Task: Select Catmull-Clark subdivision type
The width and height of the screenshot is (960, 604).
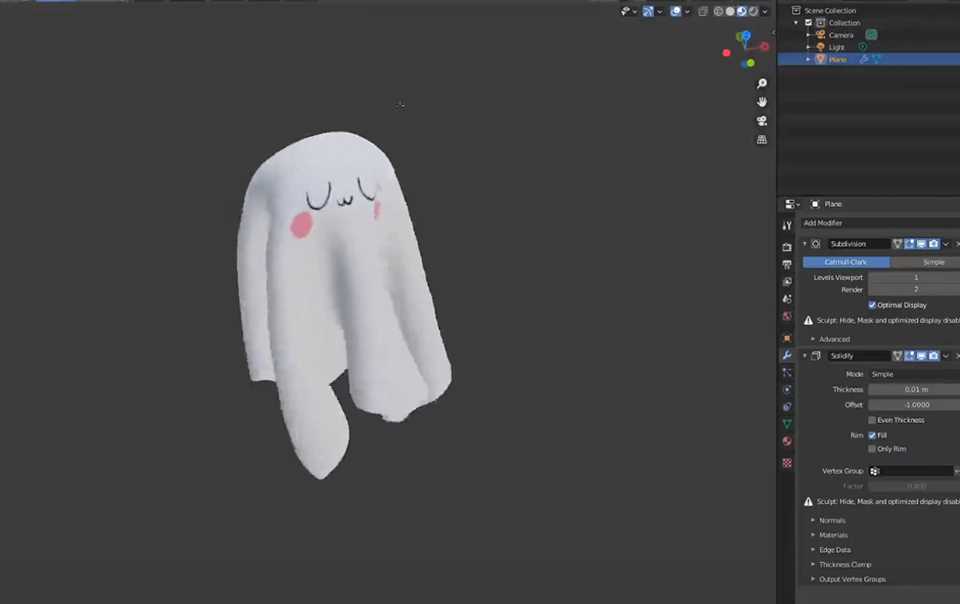Action: coord(846,262)
